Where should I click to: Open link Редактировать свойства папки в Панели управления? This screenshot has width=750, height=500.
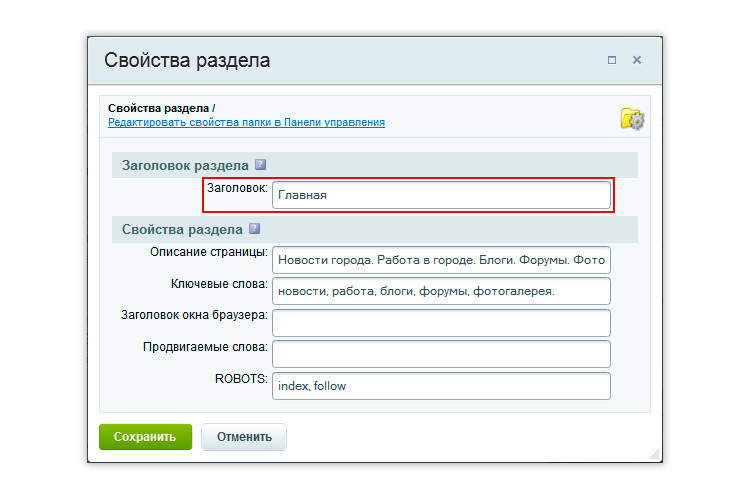click(246, 122)
